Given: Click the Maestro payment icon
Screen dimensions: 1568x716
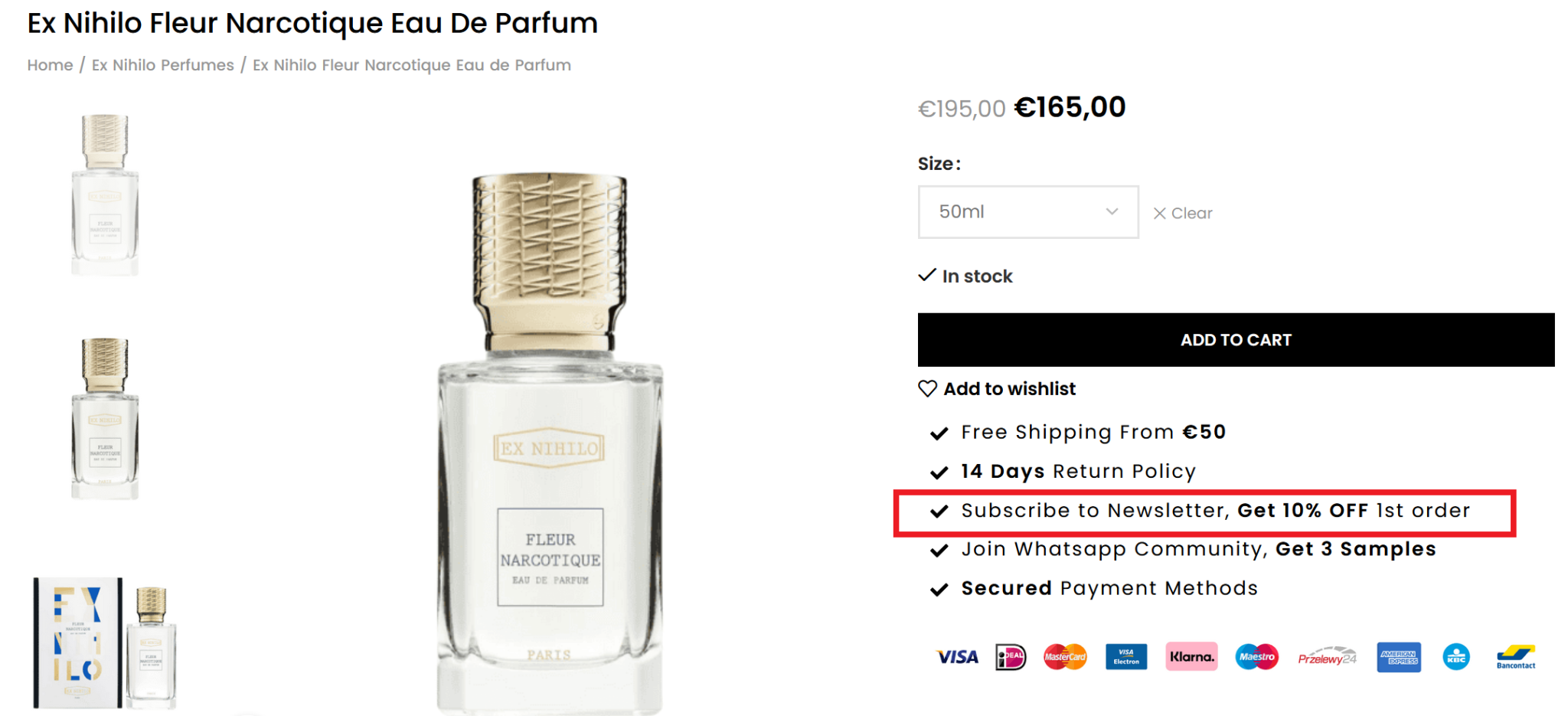Looking at the screenshot, I should pos(1256,657).
